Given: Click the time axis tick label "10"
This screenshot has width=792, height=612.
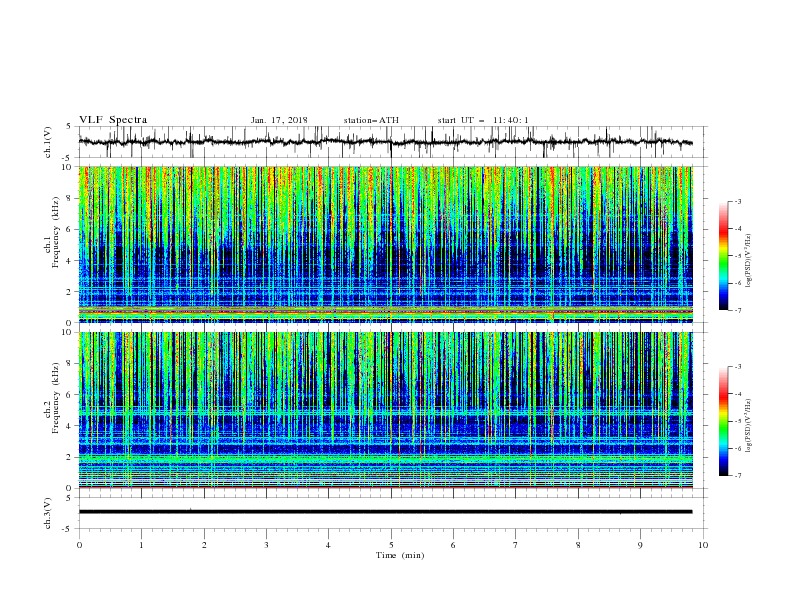Looking at the screenshot, I should point(703,545).
